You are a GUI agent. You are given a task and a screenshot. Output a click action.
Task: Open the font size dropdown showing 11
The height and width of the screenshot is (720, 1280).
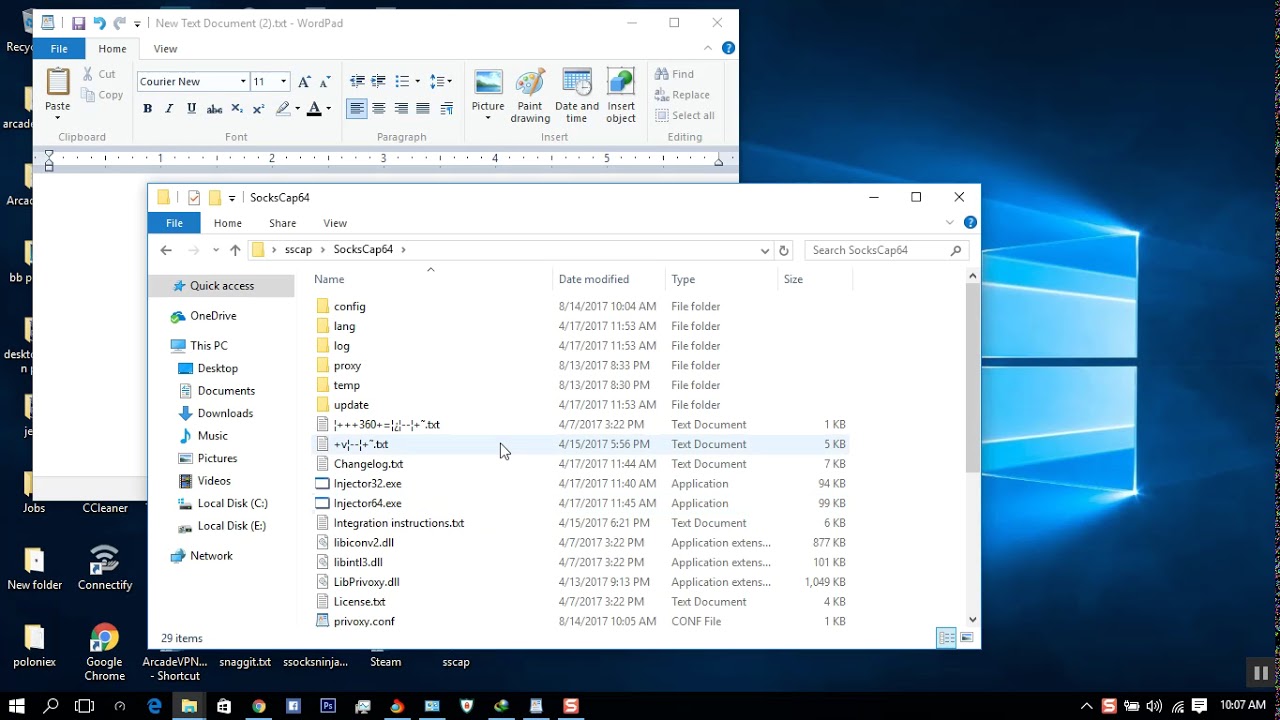[284, 82]
